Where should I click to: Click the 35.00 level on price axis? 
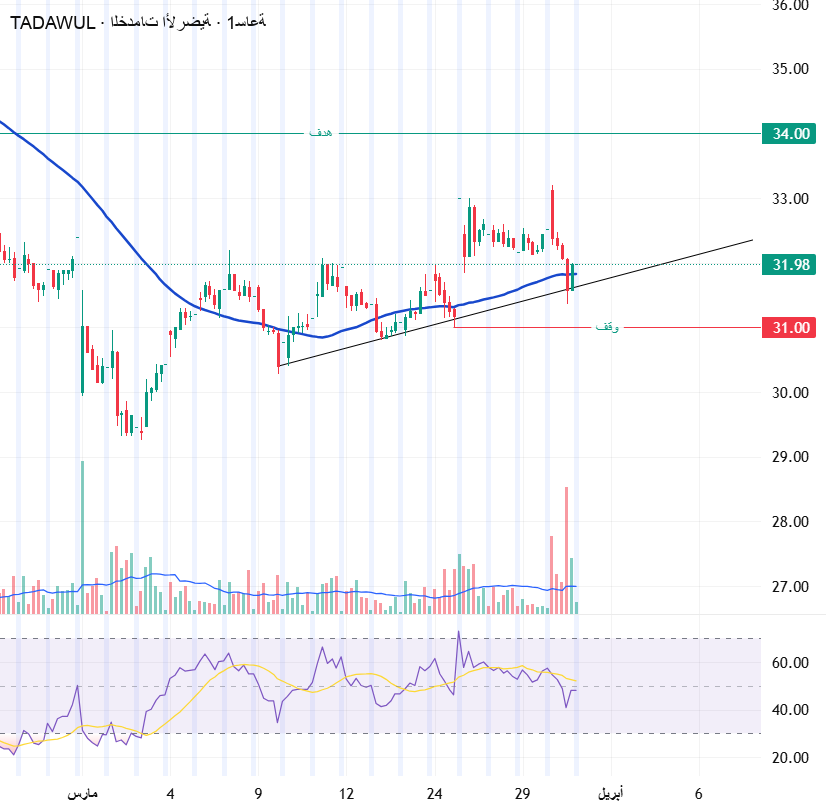(x=790, y=69)
